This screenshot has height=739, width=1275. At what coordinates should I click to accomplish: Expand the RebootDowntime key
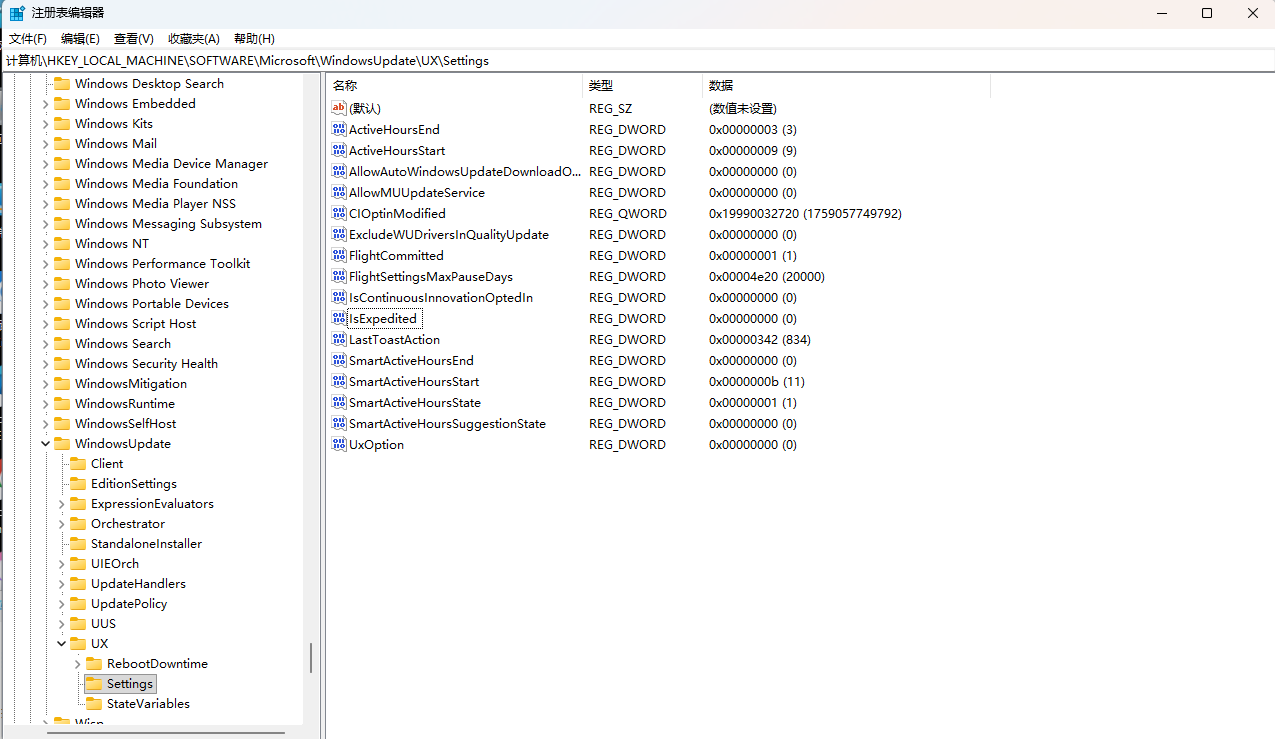(77, 663)
